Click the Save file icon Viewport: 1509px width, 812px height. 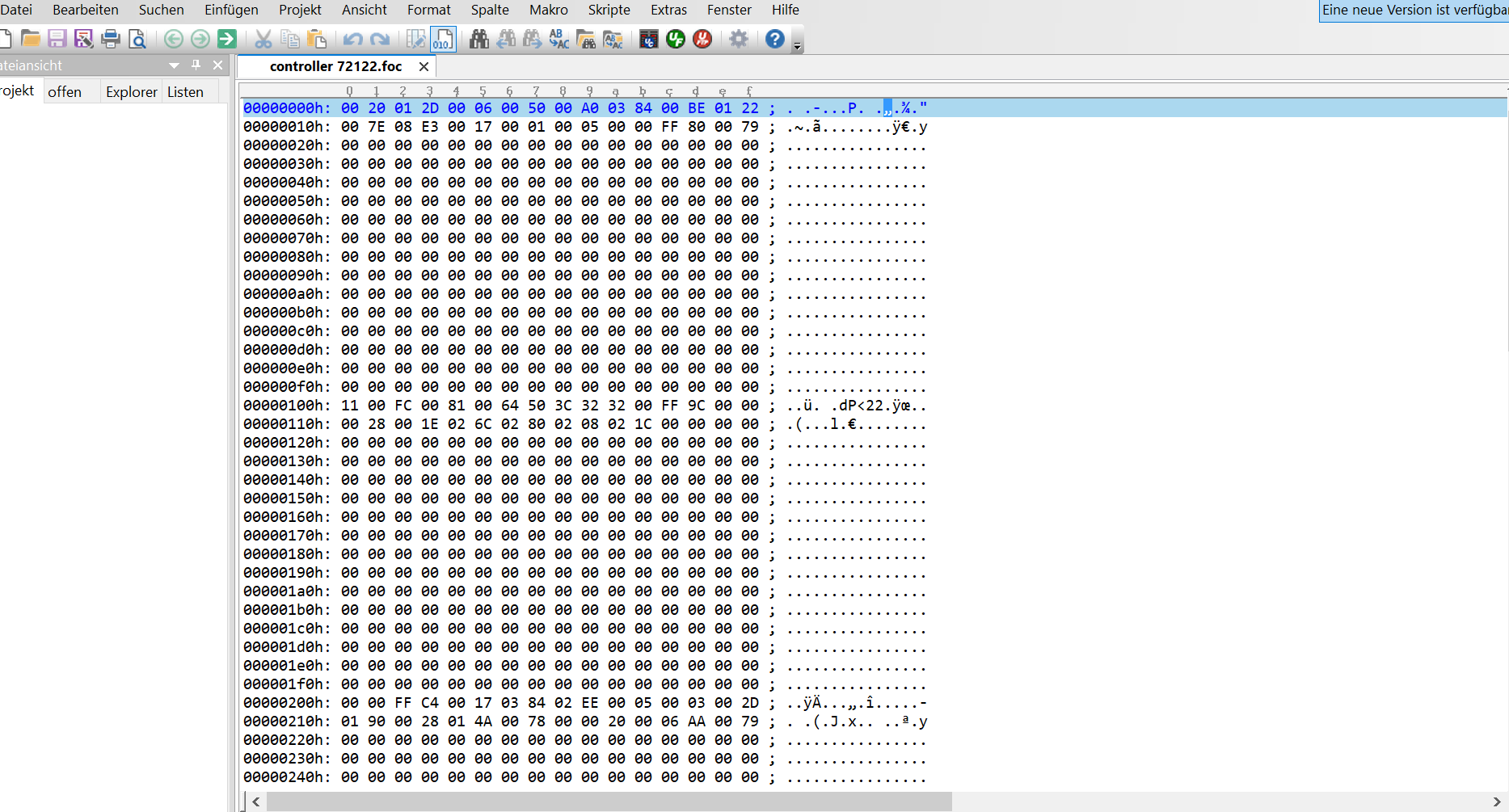click(57, 39)
